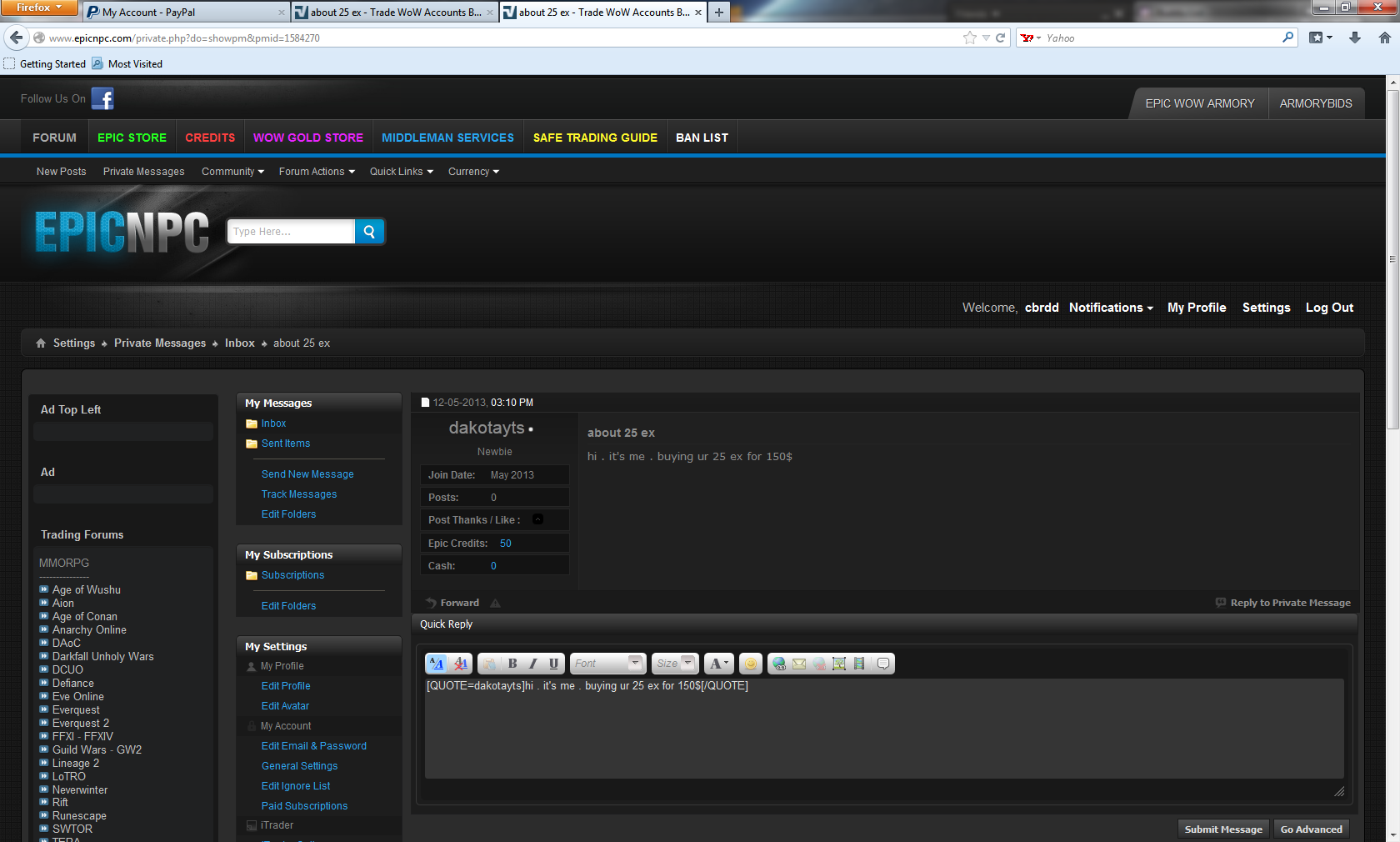Image resolution: width=1400 pixels, height=842 pixels.
Task: Click the Insert Image icon
Action: [x=839, y=664]
